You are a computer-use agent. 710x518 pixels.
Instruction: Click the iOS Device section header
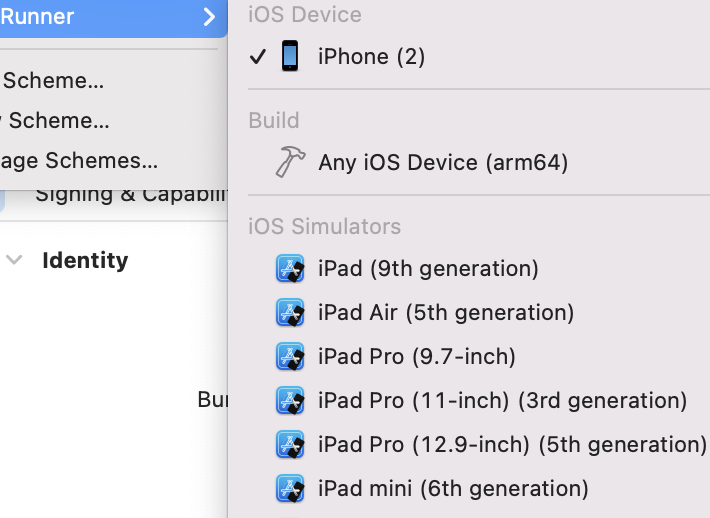click(305, 14)
